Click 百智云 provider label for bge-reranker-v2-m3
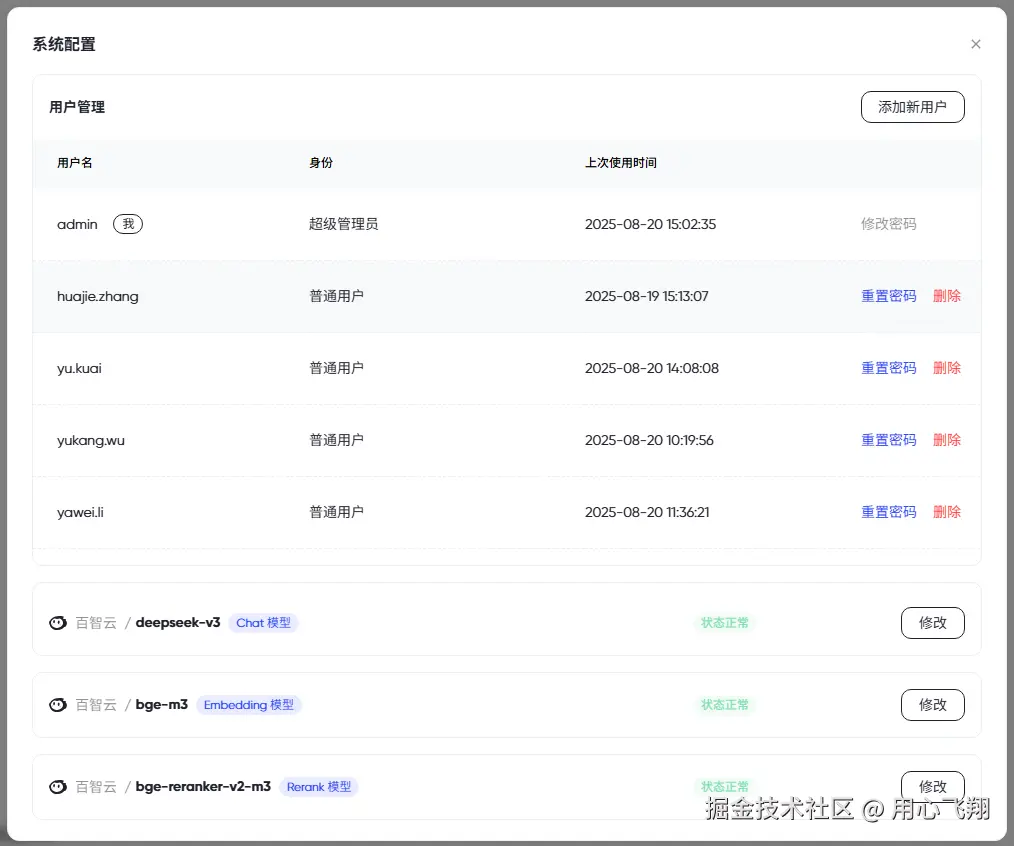 coord(96,786)
